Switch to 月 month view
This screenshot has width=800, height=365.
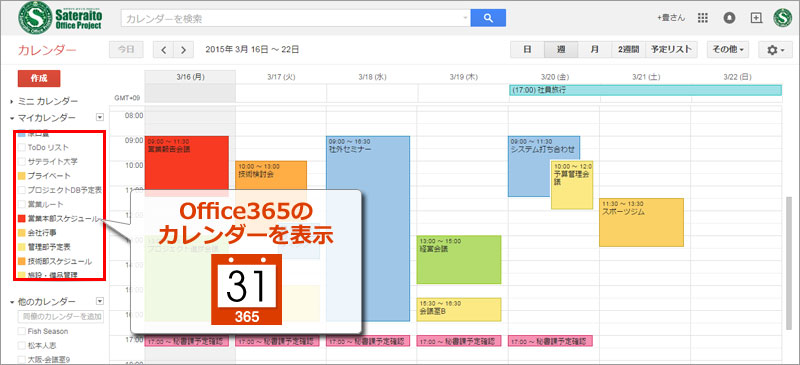[x=594, y=50]
